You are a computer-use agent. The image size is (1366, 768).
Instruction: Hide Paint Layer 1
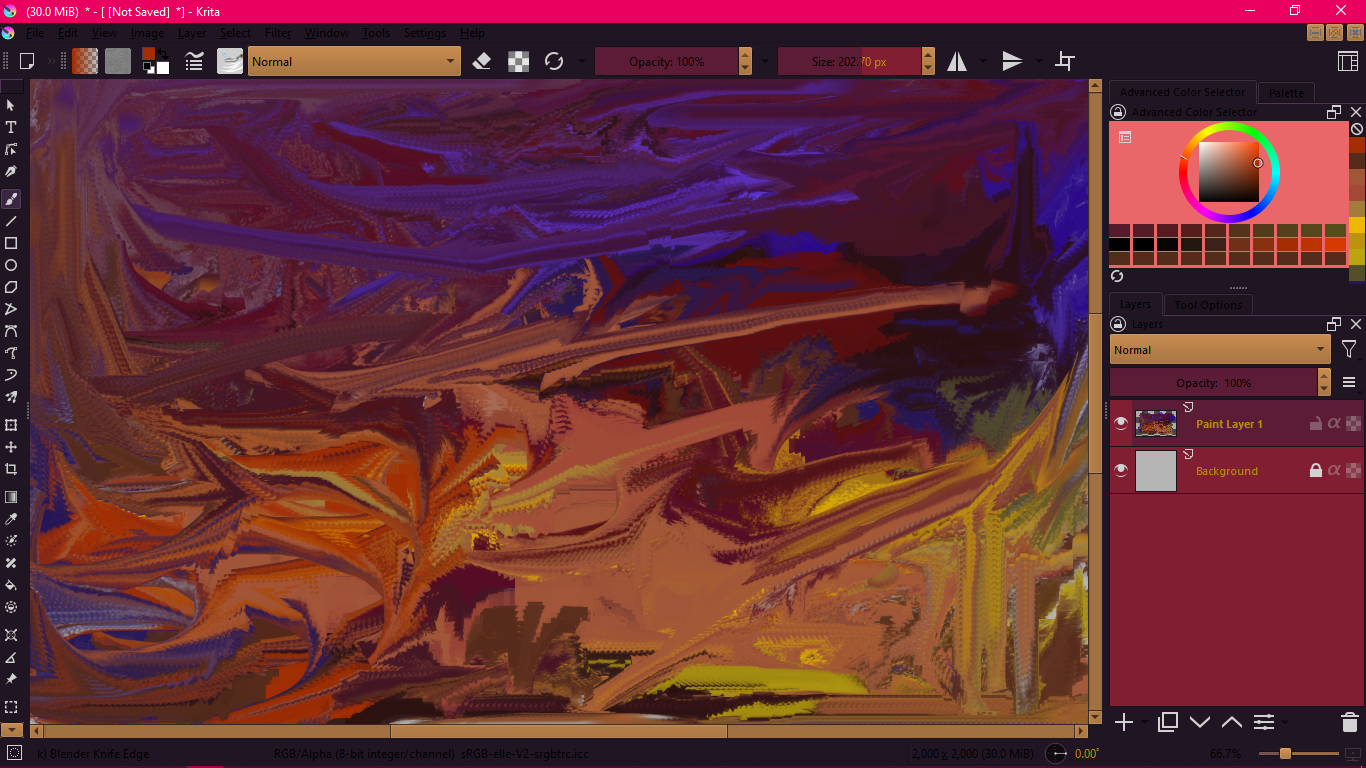(x=1121, y=423)
